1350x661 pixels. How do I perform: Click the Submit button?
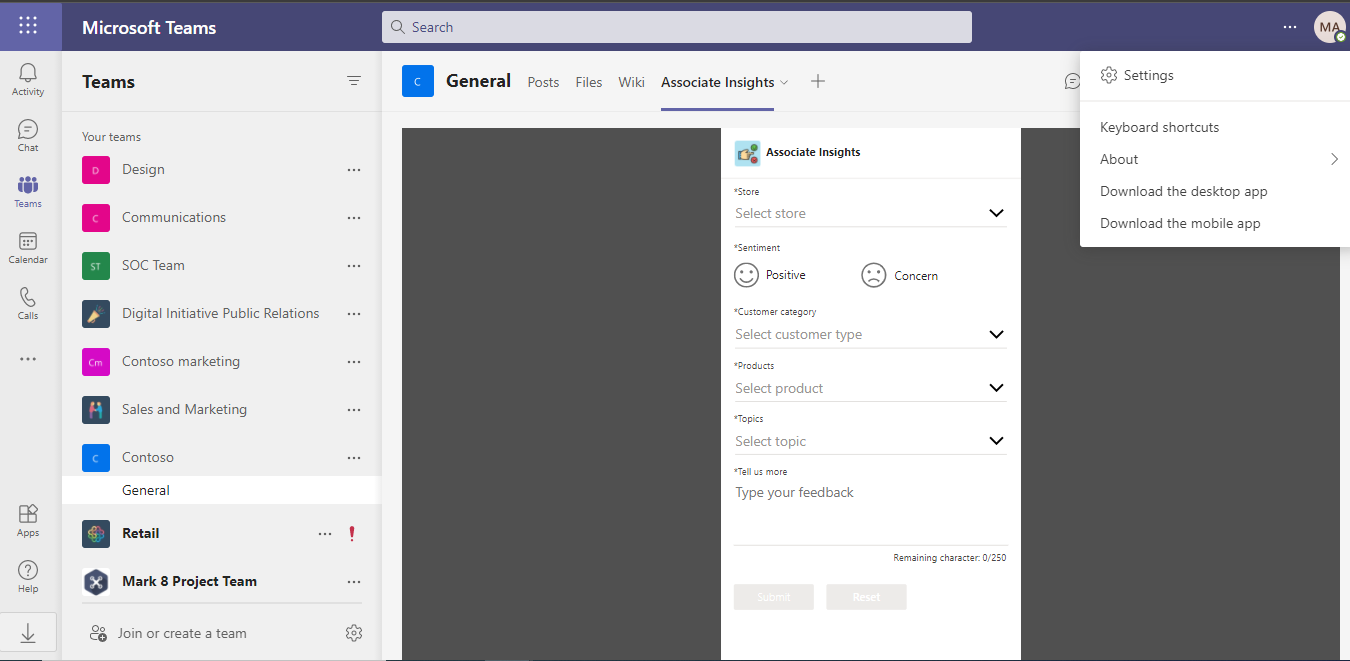coord(774,597)
